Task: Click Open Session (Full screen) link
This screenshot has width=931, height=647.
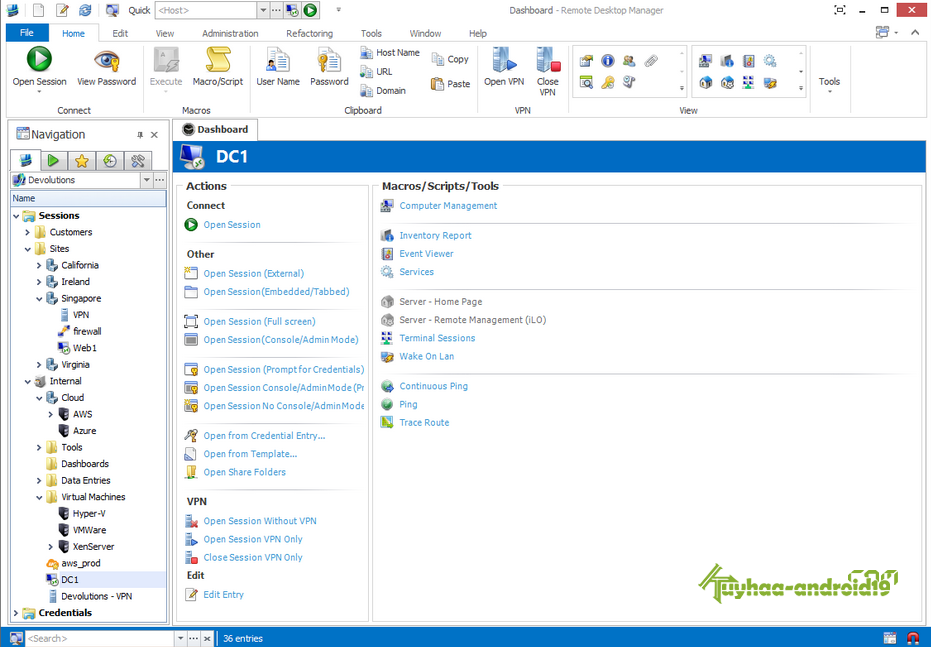Action: click(259, 322)
